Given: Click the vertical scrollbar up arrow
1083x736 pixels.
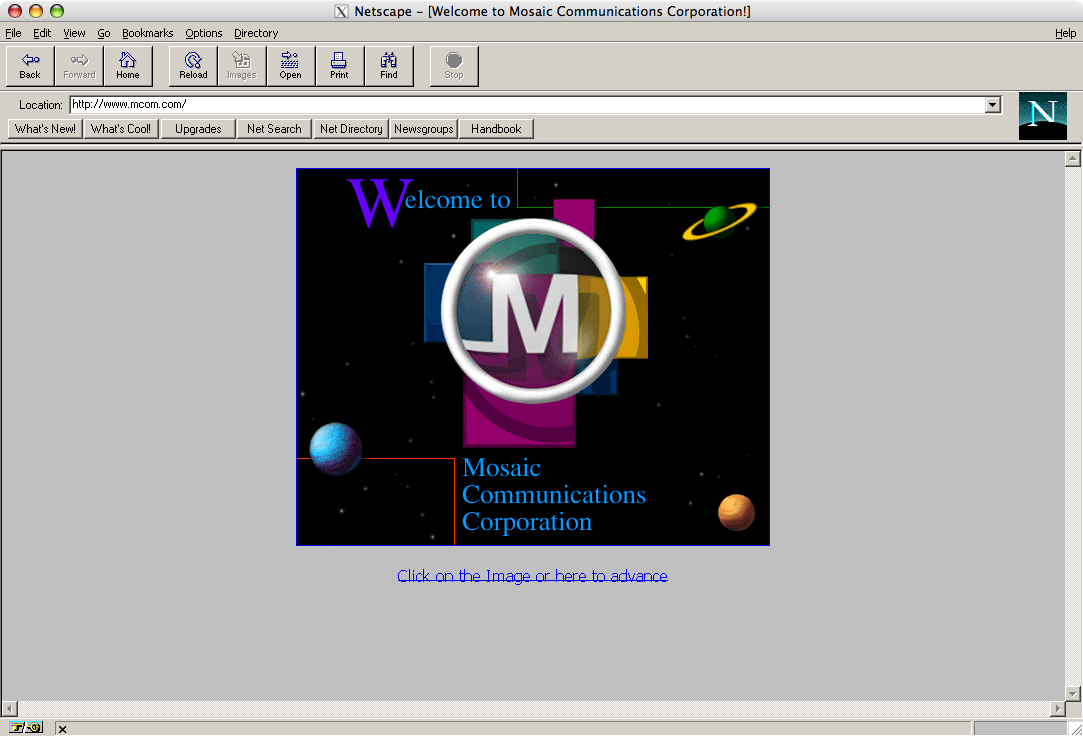Looking at the screenshot, I should [x=1073, y=159].
